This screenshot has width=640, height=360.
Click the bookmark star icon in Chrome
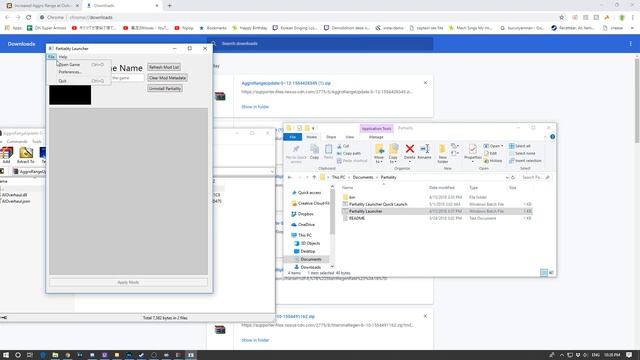562,17
